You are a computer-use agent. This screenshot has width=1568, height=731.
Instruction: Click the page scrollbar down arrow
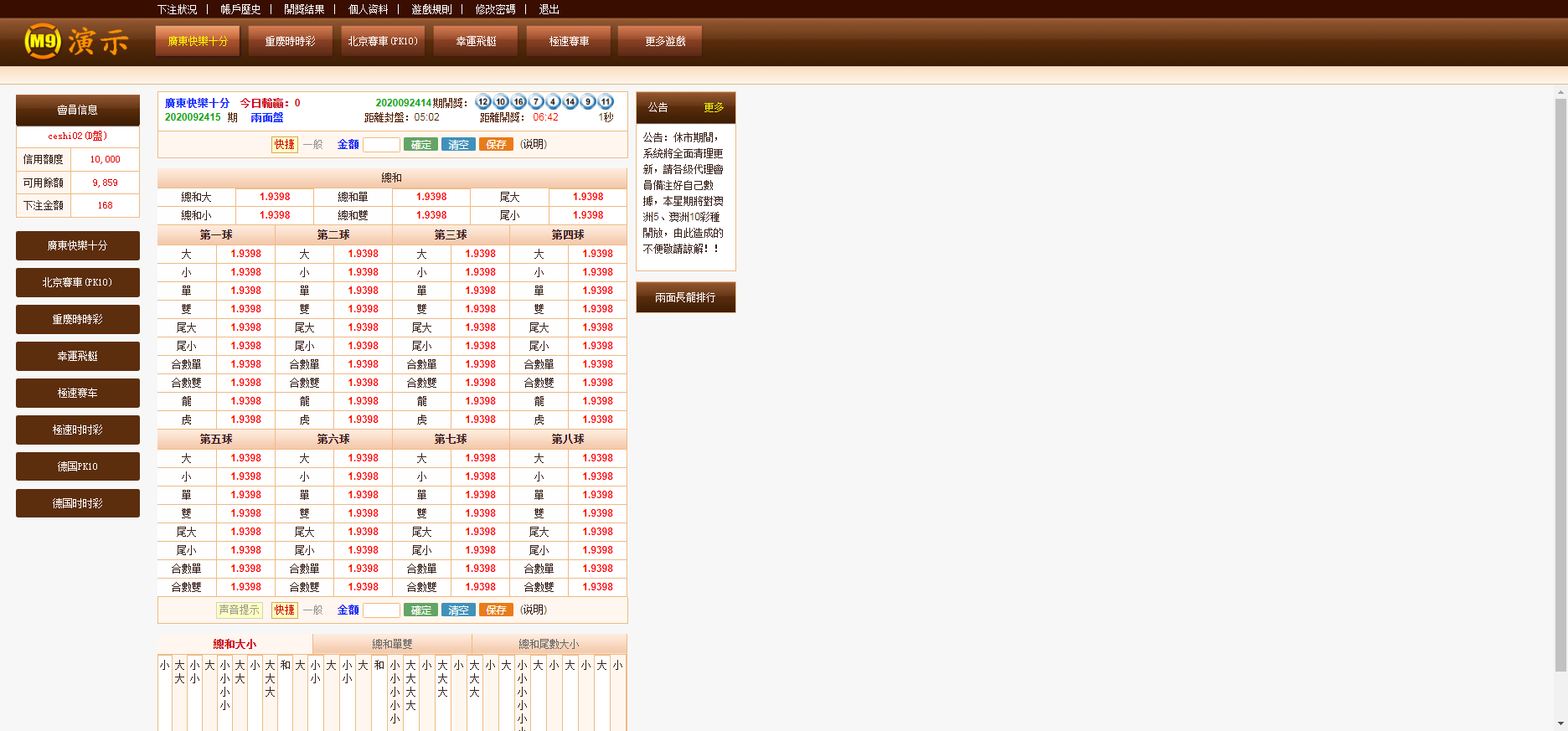click(1560, 723)
